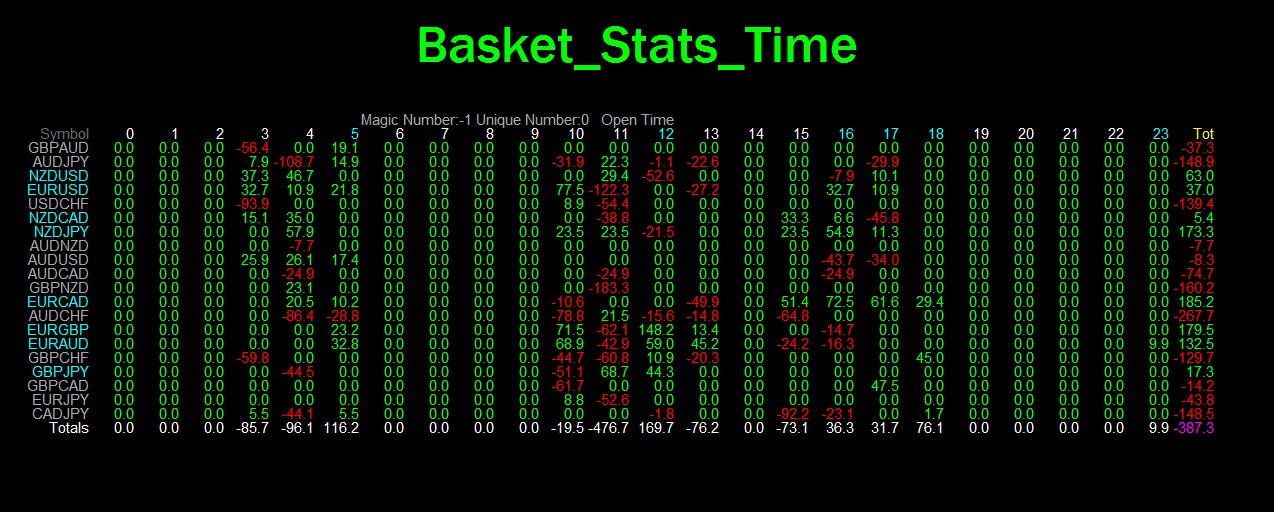Viewport: 1274px width, 512px height.
Task: Click the GBPNZD total -160.2
Action: (1194, 288)
